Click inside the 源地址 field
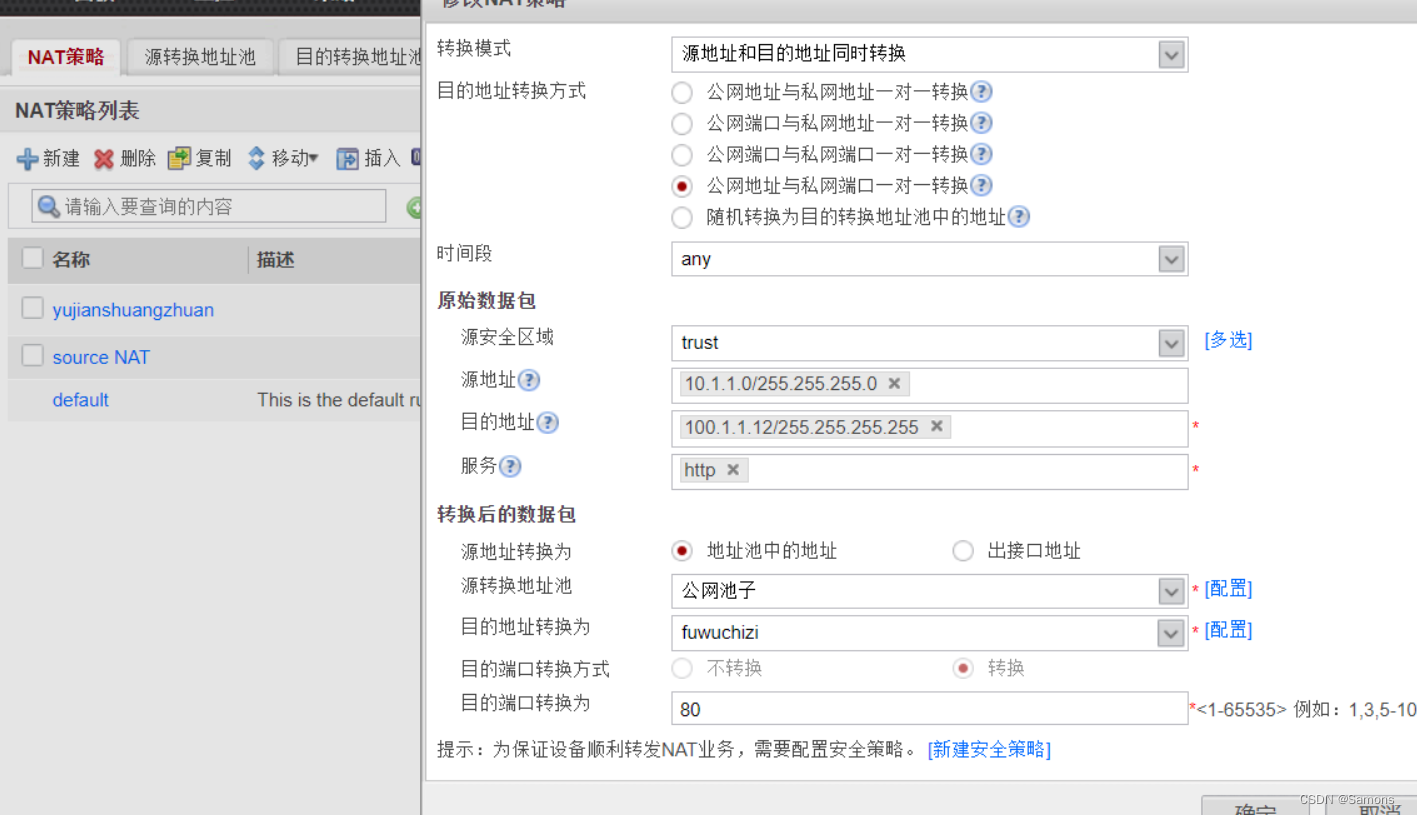The width and height of the screenshot is (1417, 815). [929, 385]
